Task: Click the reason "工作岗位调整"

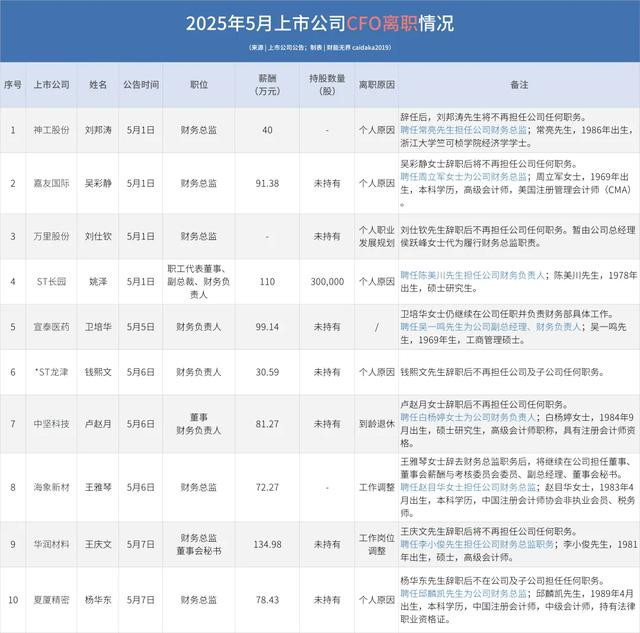Action: click(x=377, y=544)
